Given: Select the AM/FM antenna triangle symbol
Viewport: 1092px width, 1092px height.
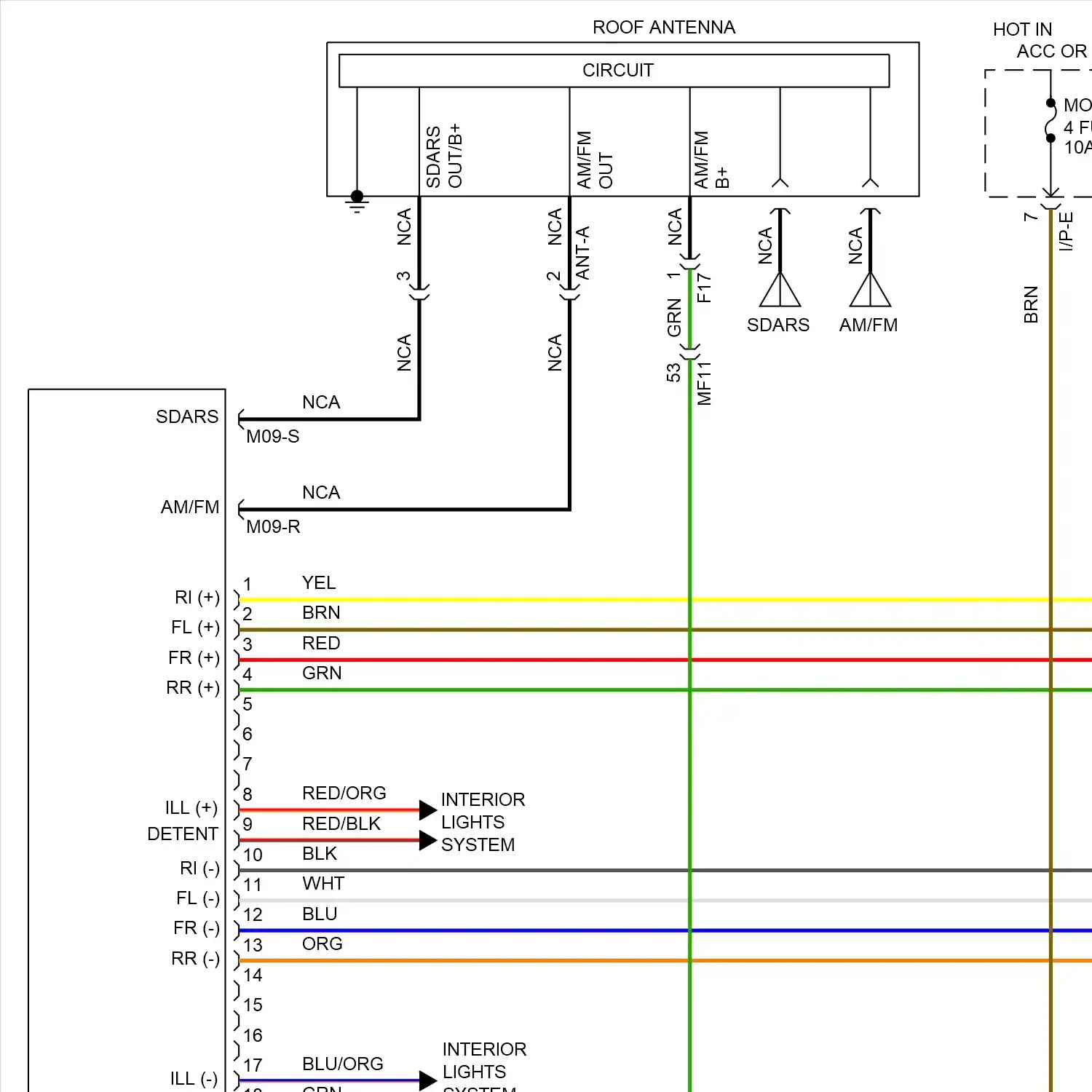Looking at the screenshot, I should click(870, 290).
